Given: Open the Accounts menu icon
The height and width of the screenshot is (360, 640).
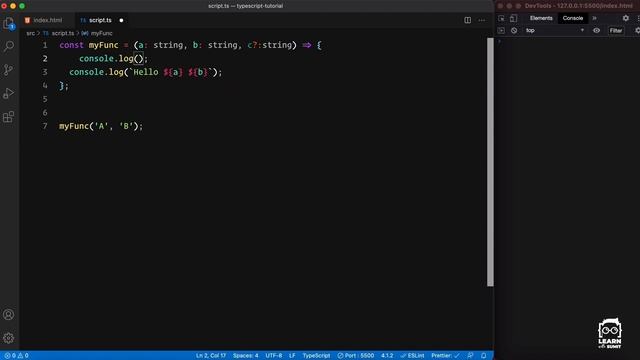Looking at the screenshot, I should click(x=9, y=314).
